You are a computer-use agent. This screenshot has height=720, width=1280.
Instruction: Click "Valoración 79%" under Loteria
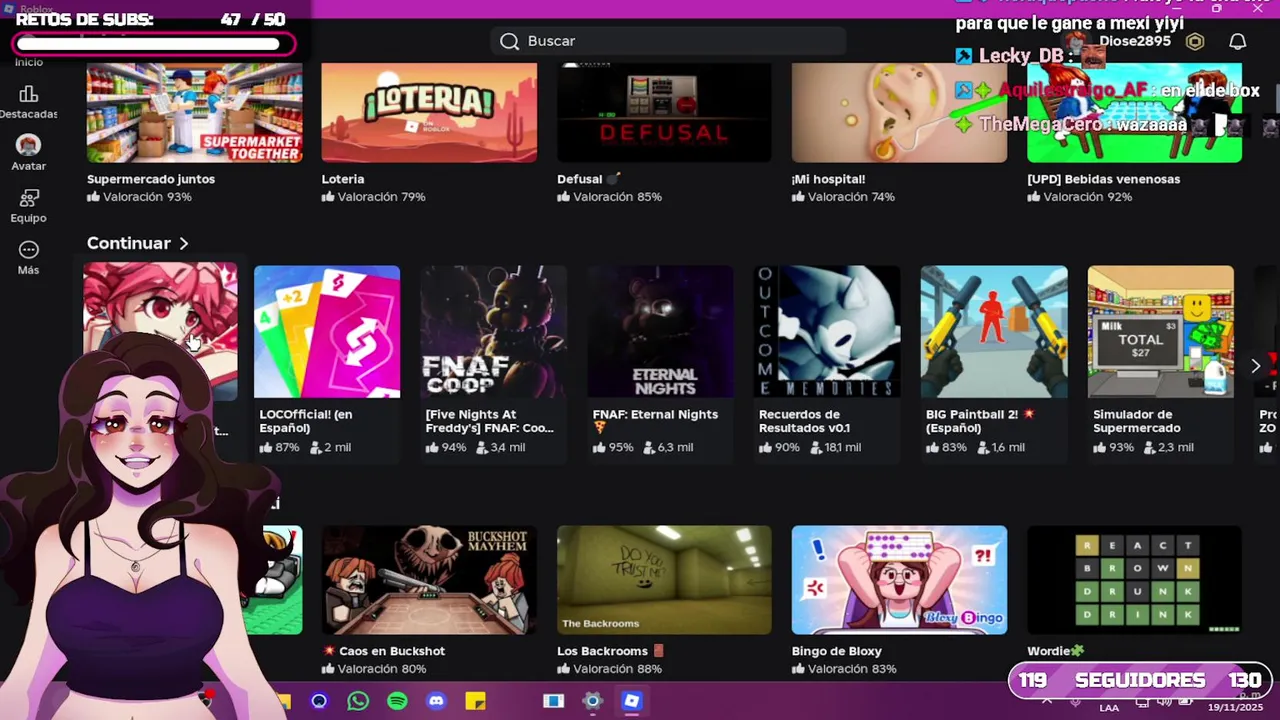pyautogui.click(x=374, y=197)
